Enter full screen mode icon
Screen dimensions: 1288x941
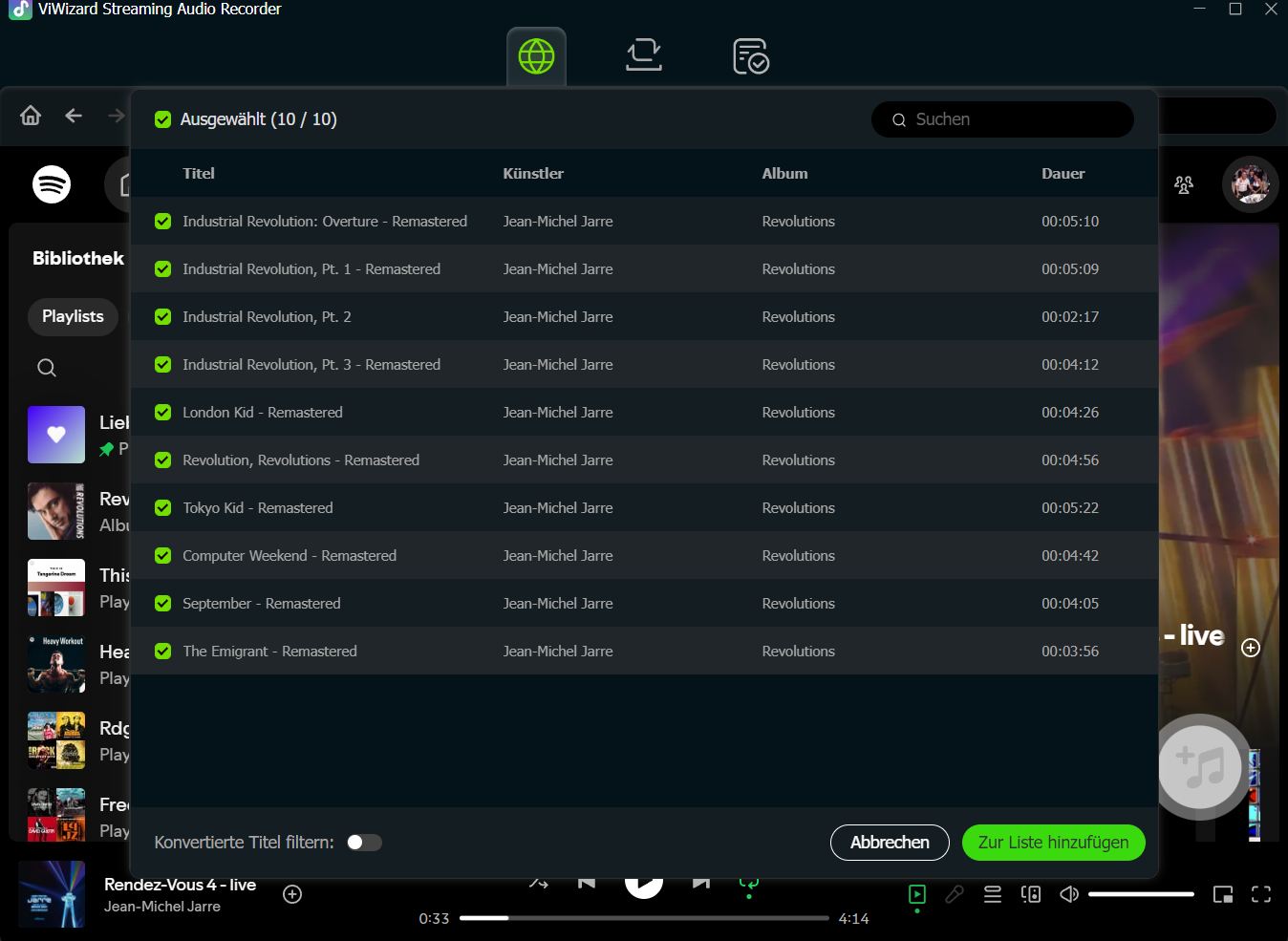pyautogui.click(x=1261, y=894)
